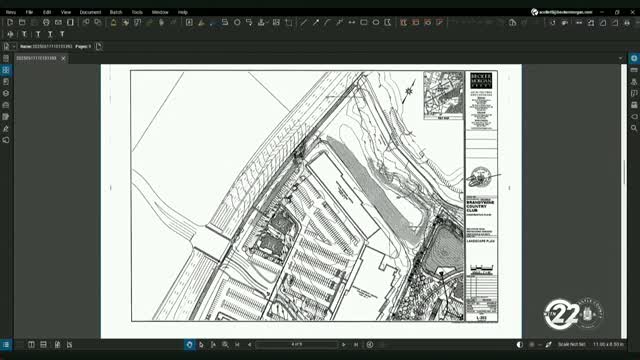Activate the Select arrow tool in bottom bar
This screenshot has width=640, height=360.
(201, 344)
